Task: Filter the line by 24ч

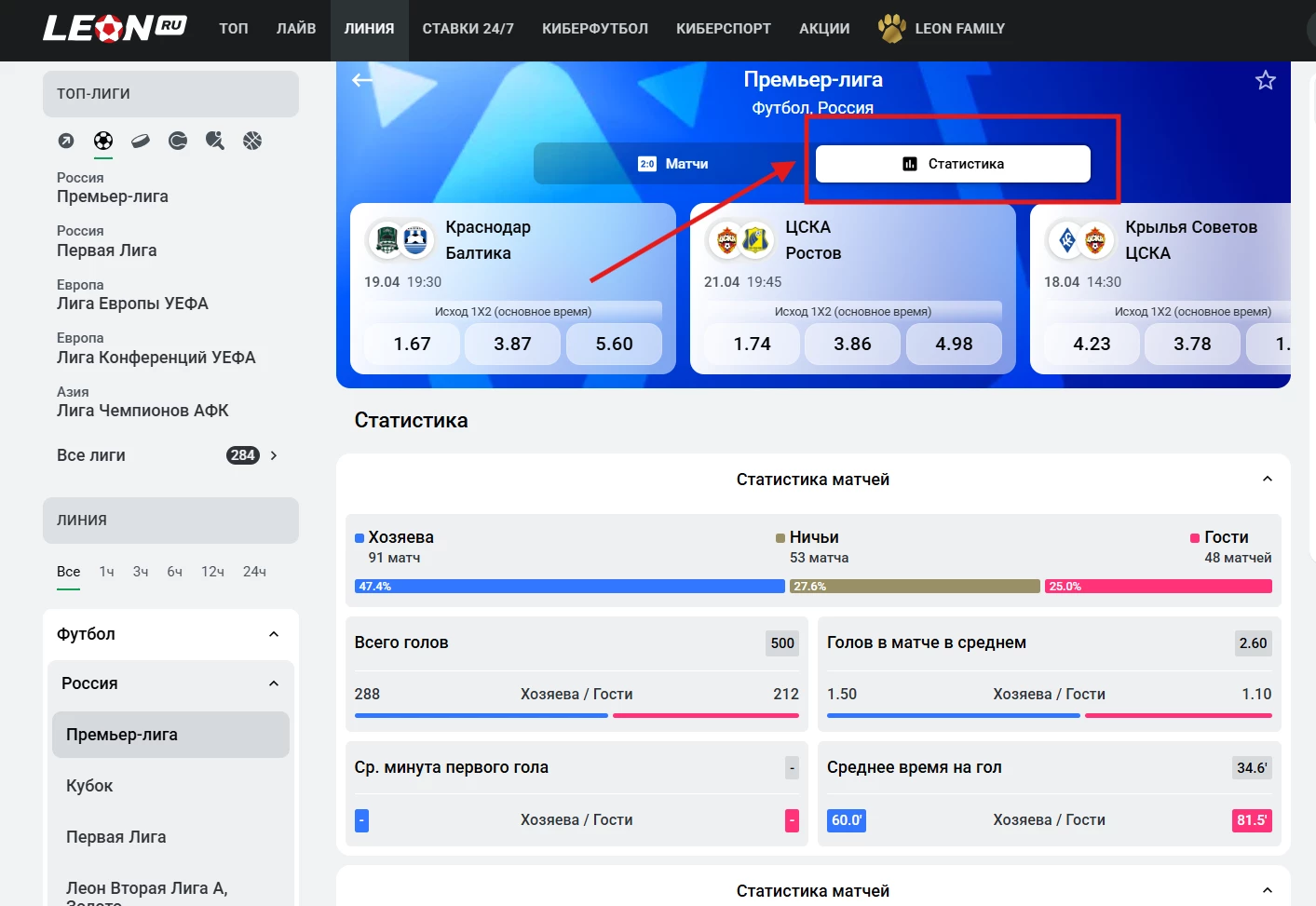Action: tap(254, 572)
